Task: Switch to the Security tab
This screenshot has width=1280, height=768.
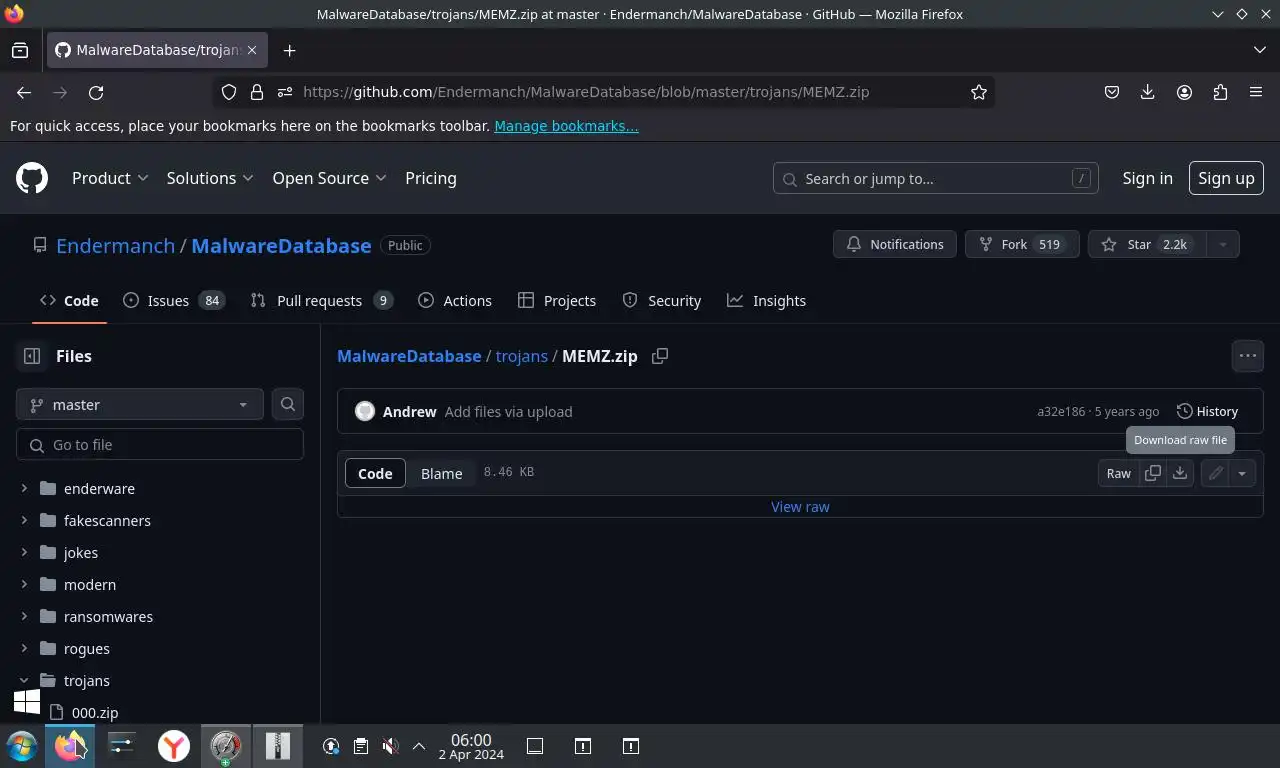Action: [662, 300]
